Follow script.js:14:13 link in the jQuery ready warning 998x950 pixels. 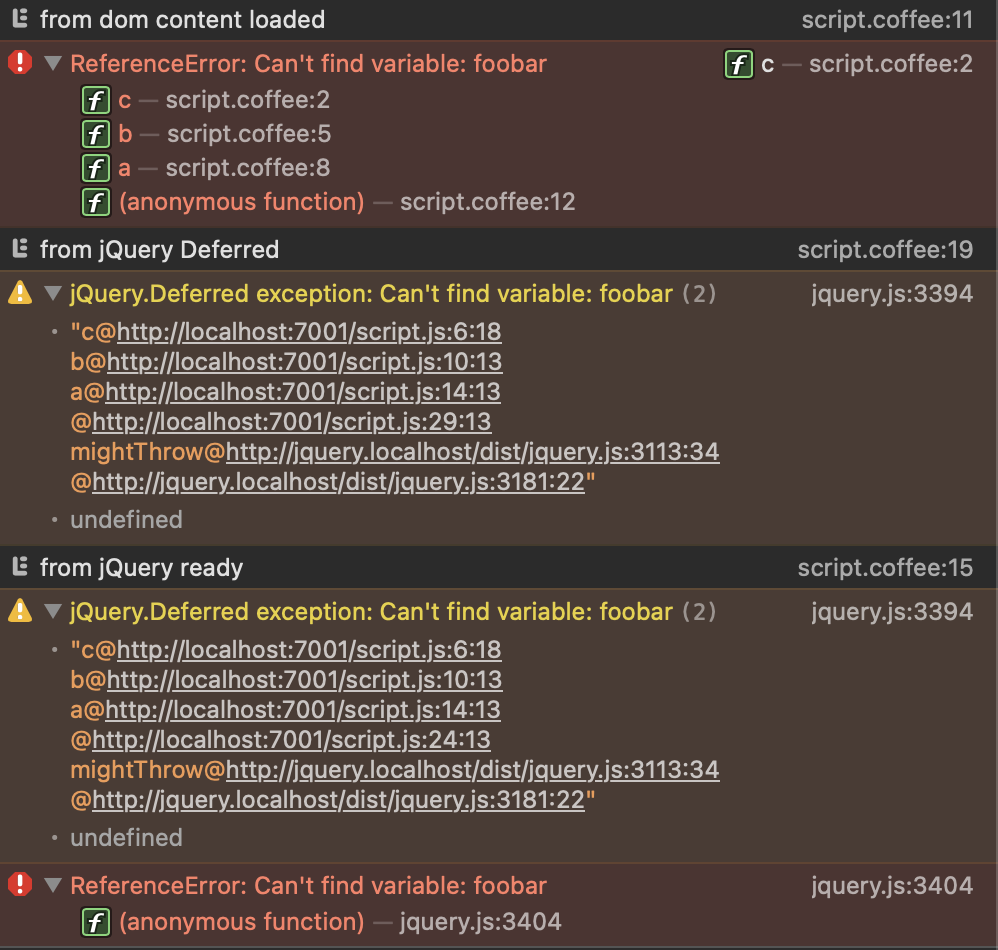click(302, 709)
